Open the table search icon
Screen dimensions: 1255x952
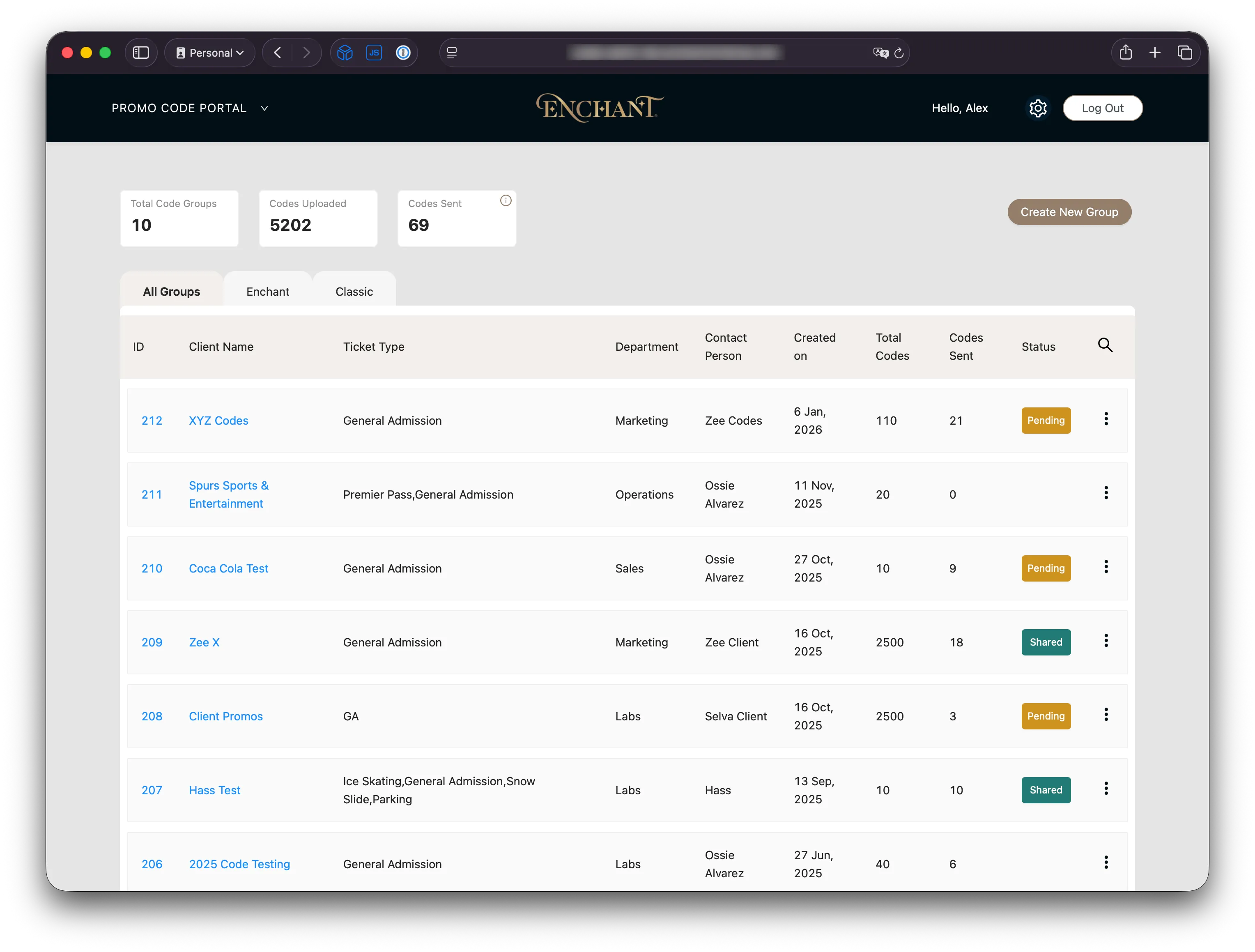click(1105, 345)
